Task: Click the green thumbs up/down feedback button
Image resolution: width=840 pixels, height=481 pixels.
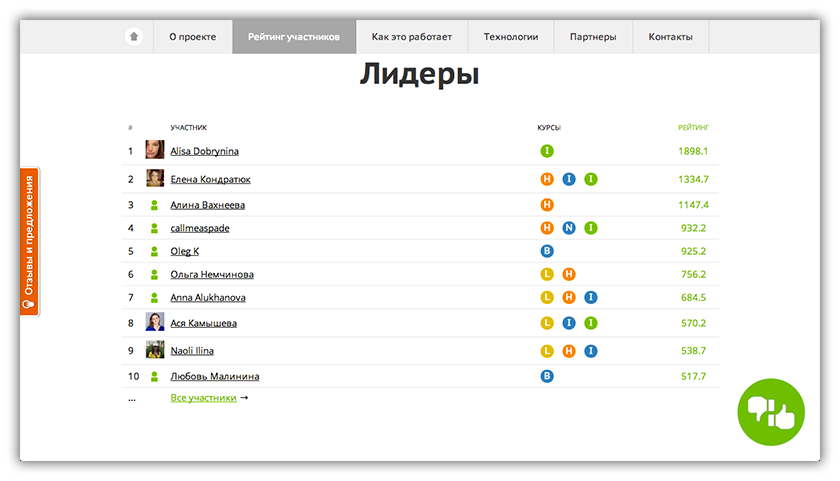Action: 771,412
